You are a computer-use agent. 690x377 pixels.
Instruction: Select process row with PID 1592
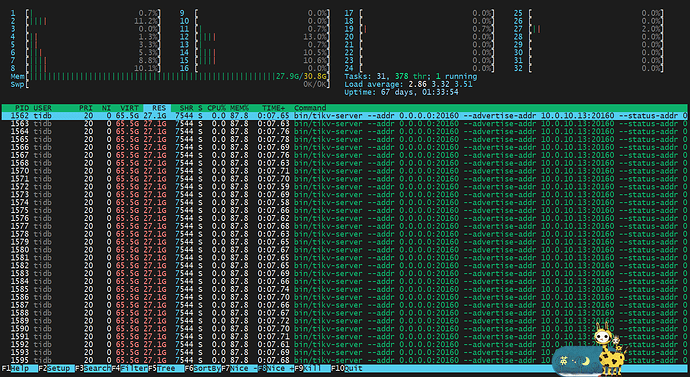click(x=345, y=344)
